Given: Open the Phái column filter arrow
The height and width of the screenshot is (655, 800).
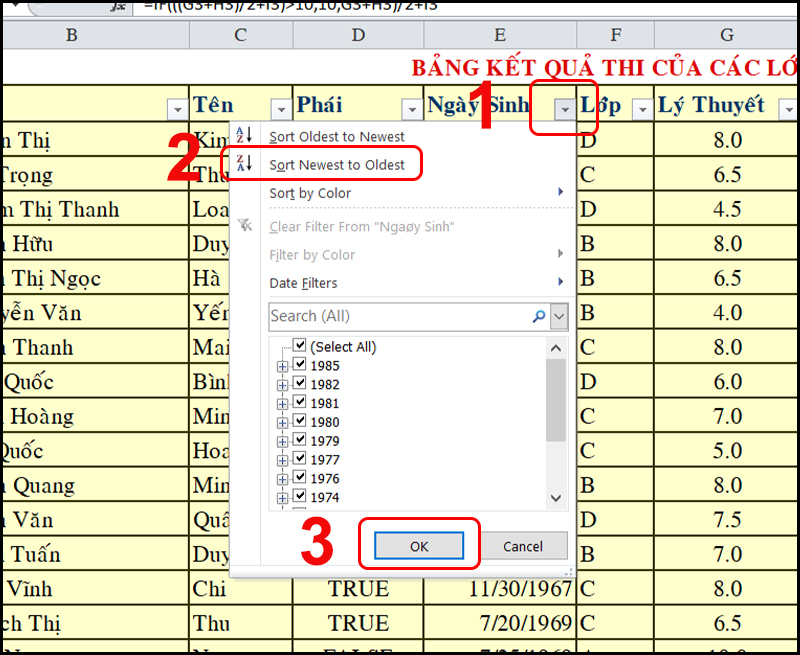Looking at the screenshot, I should (x=410, y=109).
